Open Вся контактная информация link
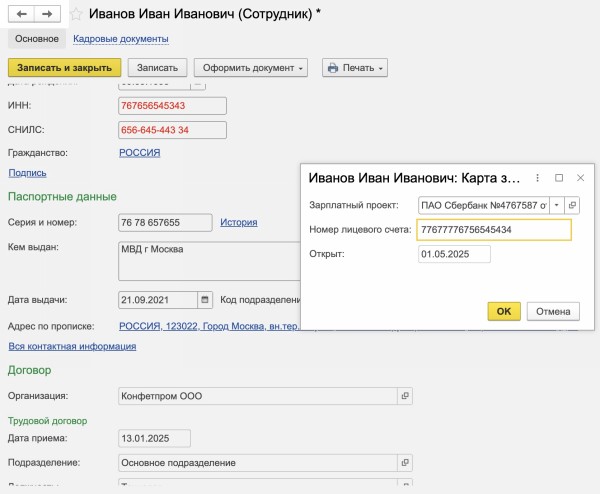 pos(72,346)
